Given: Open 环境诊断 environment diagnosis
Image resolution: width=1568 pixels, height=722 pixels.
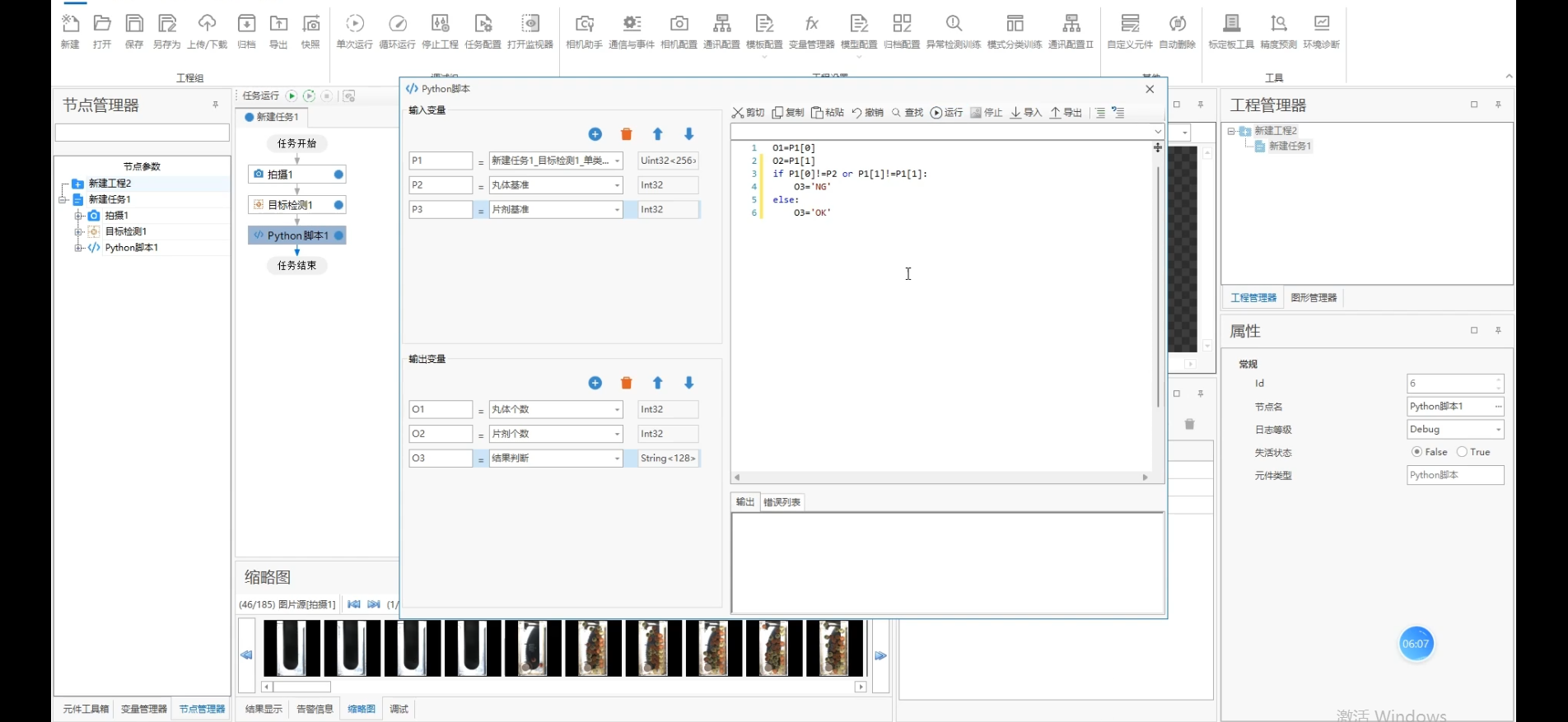Looking at the screenshot, I should [x=1321, y=31].
